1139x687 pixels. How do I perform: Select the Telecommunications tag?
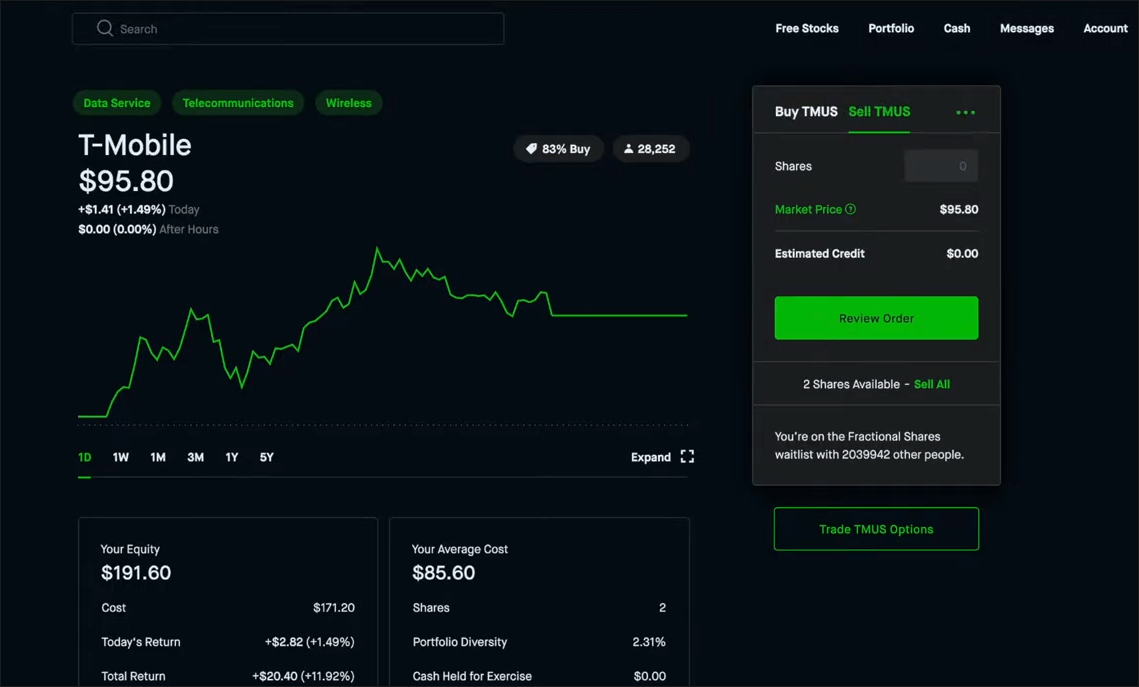click(x=238, y=103)
